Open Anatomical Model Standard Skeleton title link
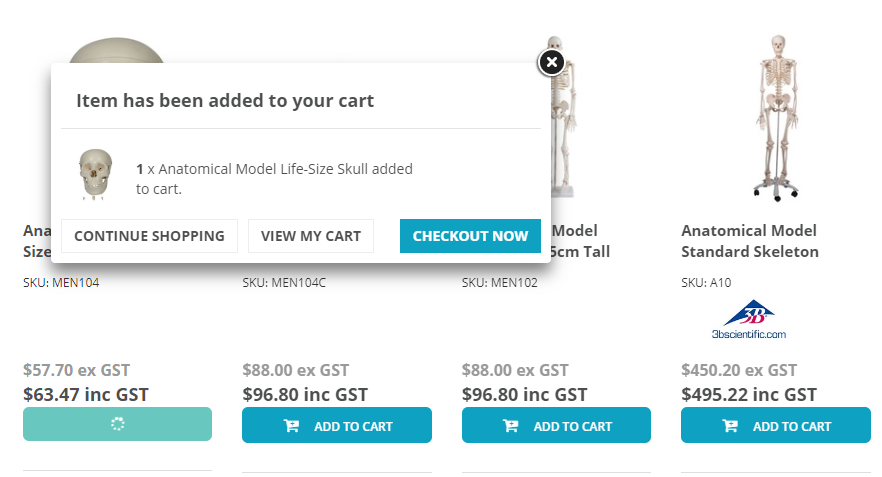Screen dimensions: 882x477 (750, 241)
